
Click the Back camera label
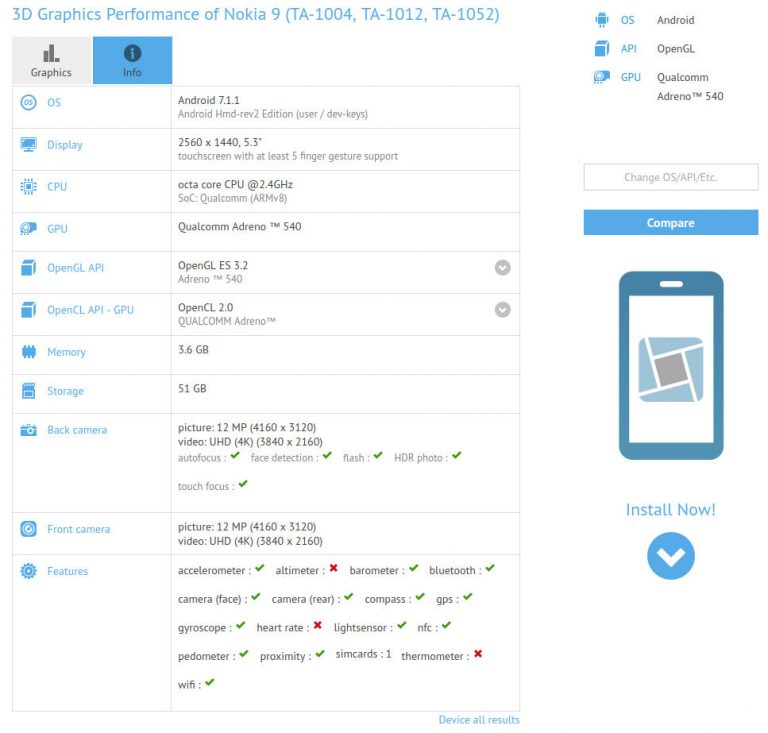77,430
